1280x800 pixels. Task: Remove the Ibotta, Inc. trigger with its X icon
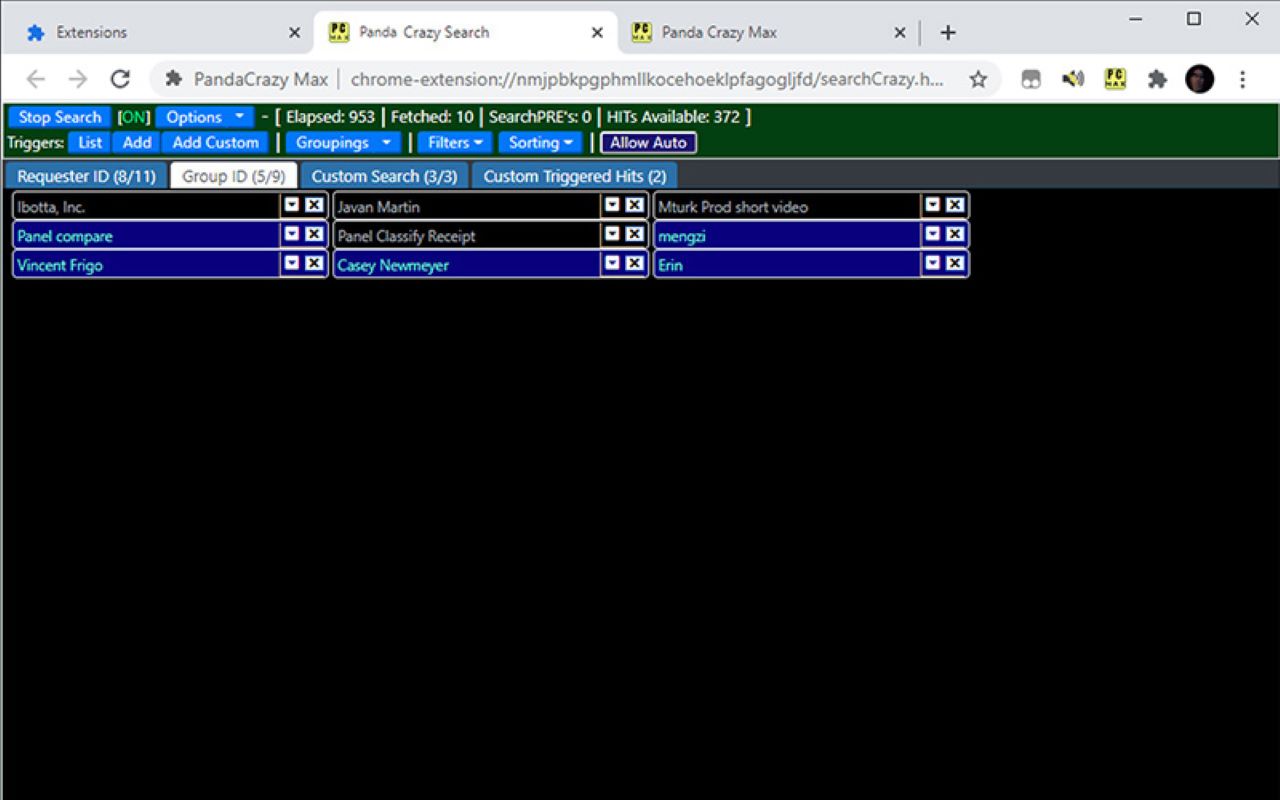314,205
